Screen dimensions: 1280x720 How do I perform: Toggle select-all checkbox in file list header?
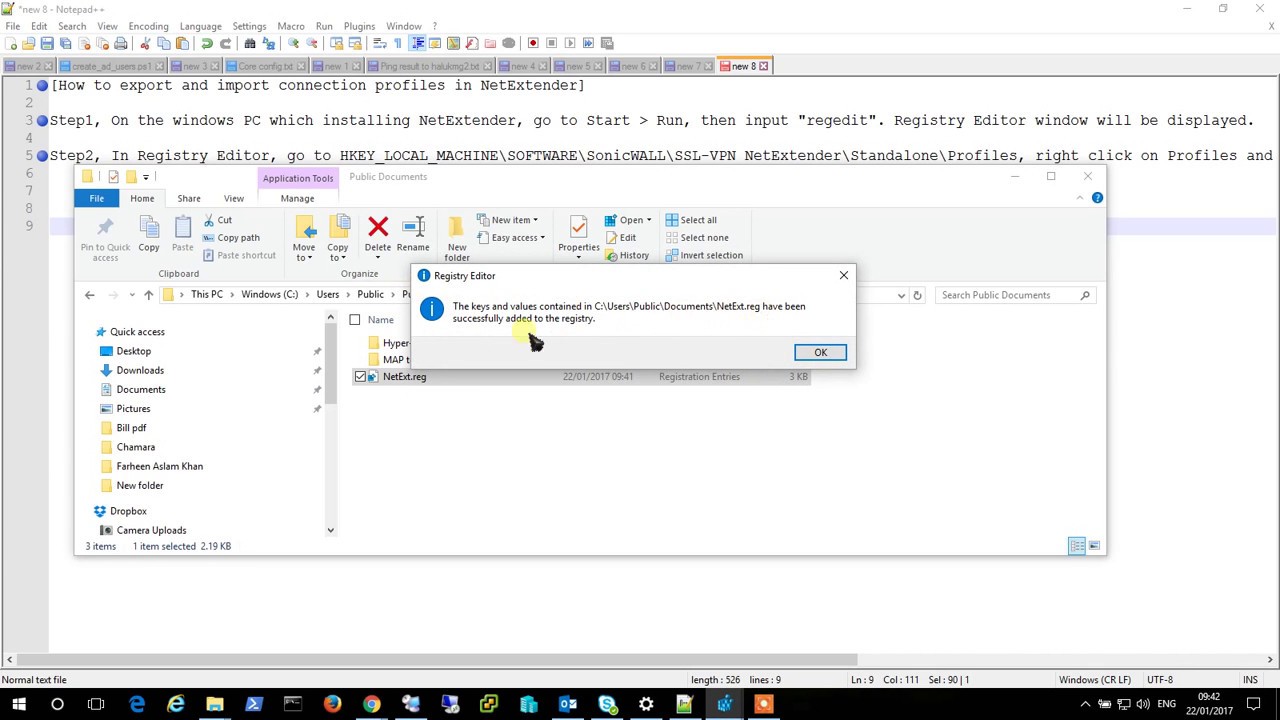(355, 320)
